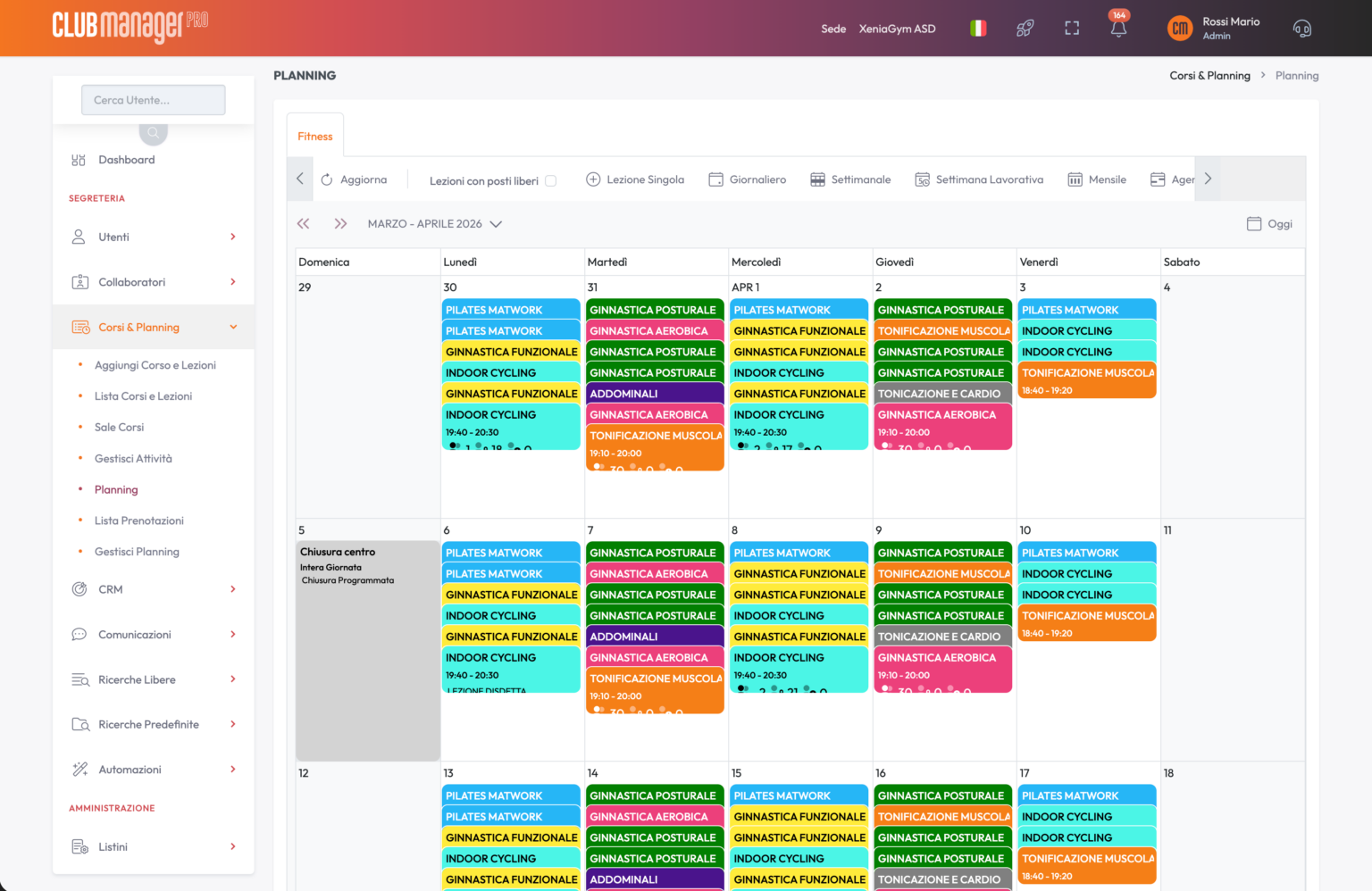
Task: Expand the CRM submenu chevron
Action: tap(233, 589)
